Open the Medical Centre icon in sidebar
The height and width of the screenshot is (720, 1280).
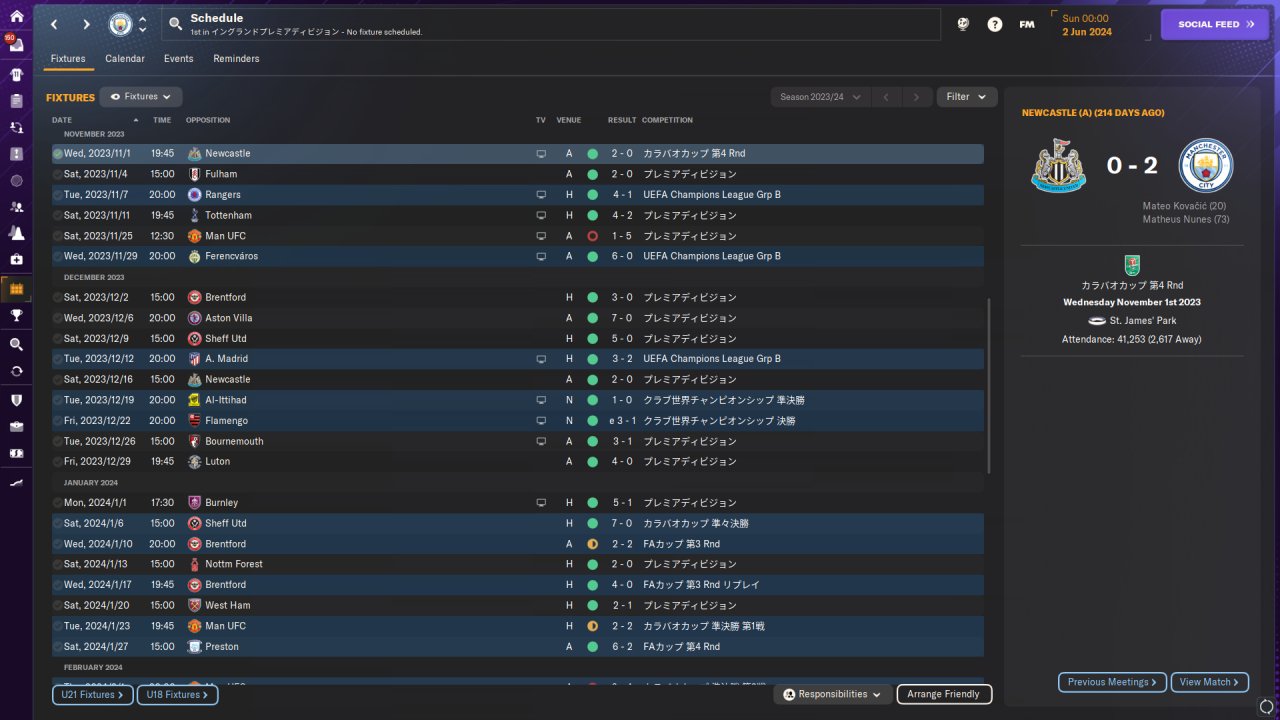click(x=16, y=259)
